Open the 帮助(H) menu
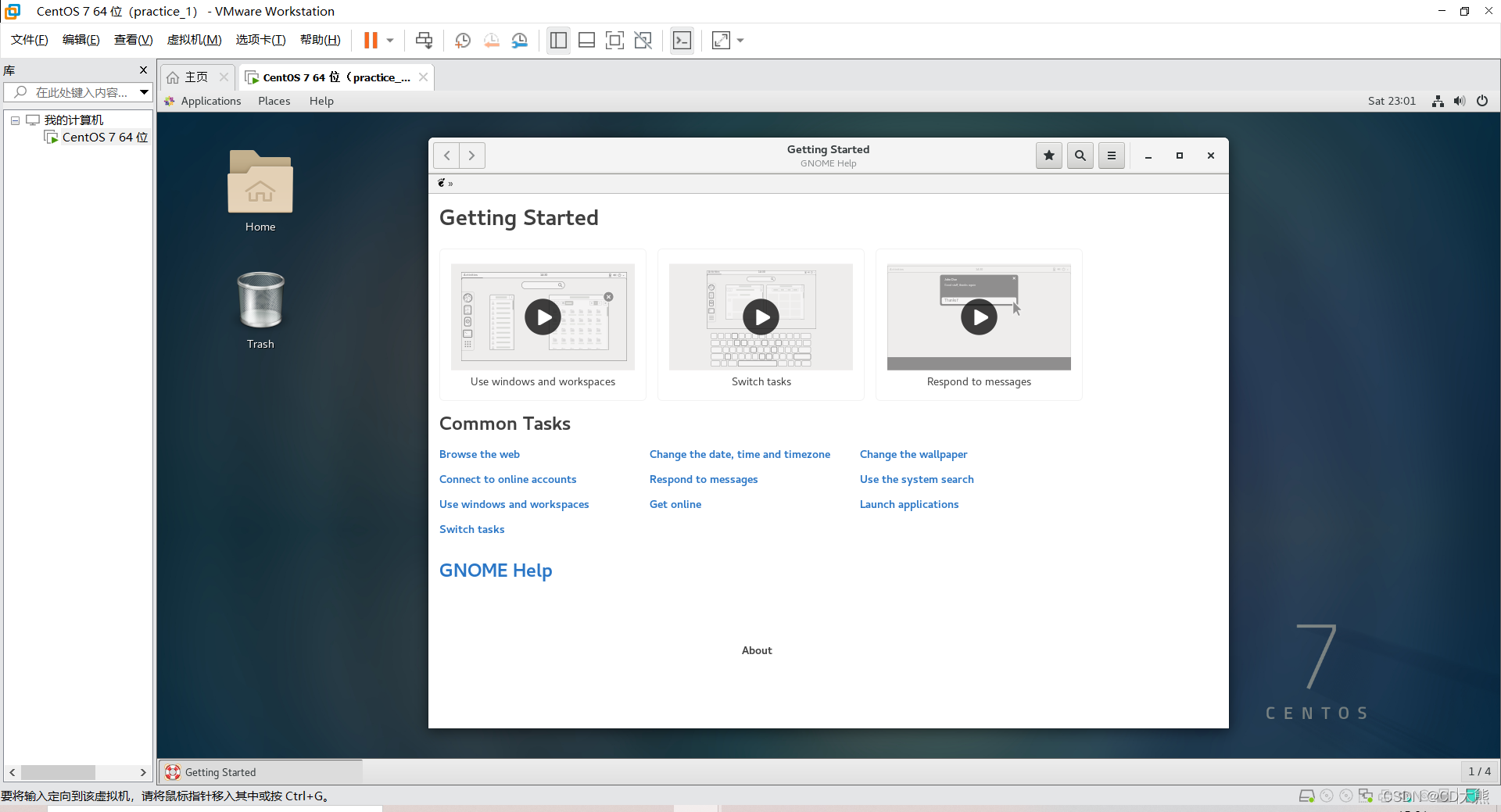 tap(321, 40)
